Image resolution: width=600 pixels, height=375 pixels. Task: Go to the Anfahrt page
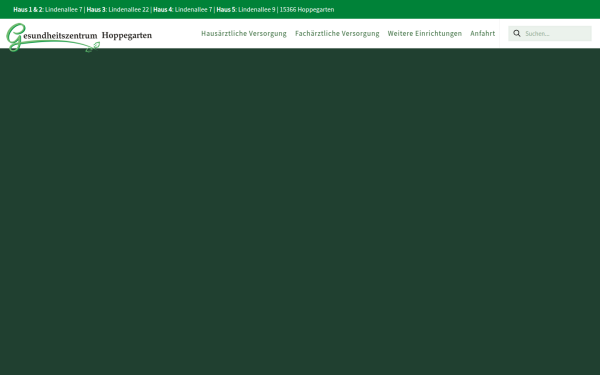pyautogui.click(x=483, y=34)
